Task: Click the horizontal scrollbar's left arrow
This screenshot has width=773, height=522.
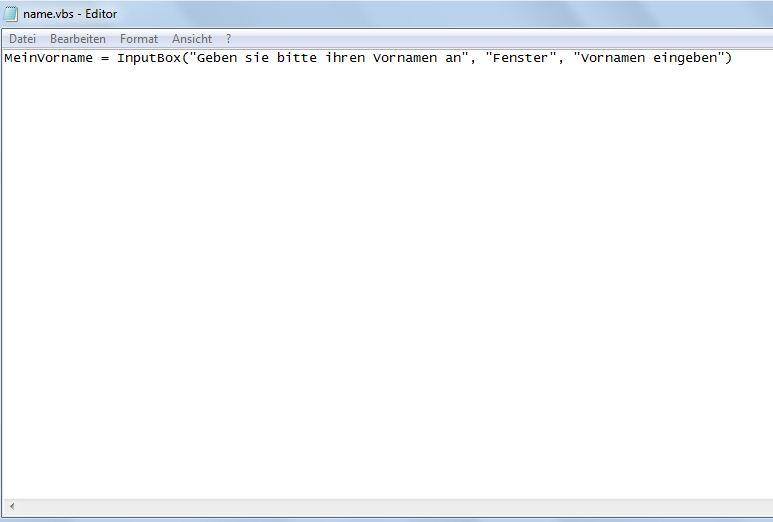Action: [11, 507]
